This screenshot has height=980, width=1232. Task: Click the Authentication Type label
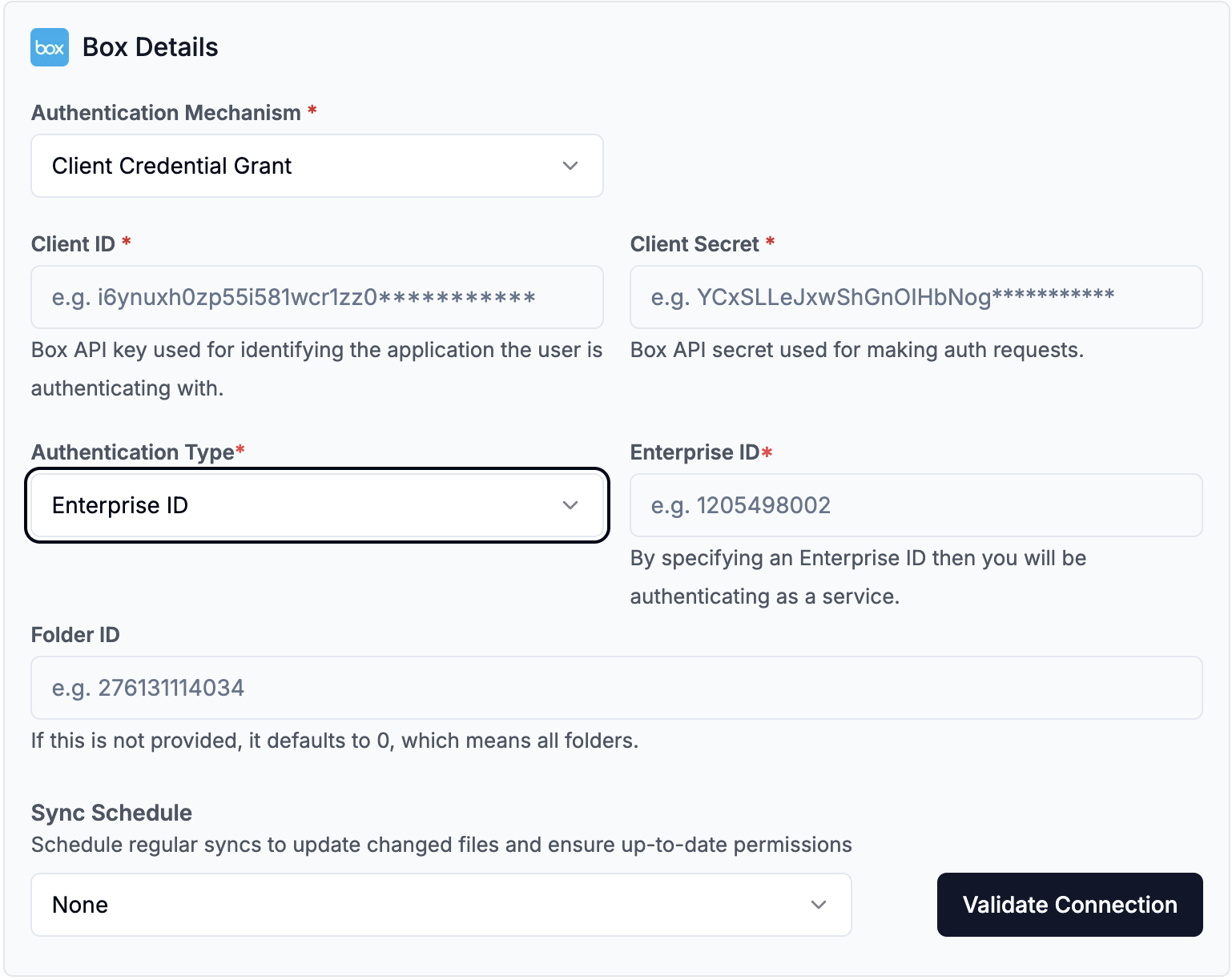[x=133, y=452]
